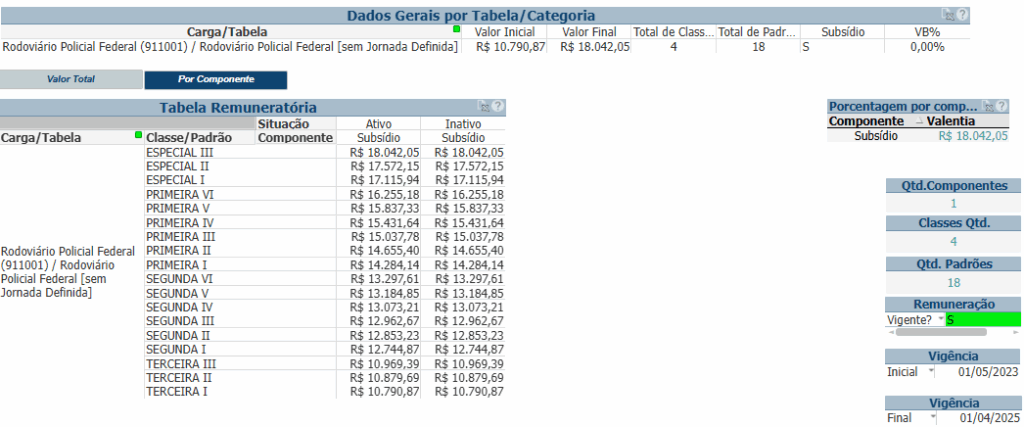Click the Classes Qtd. value 4
The height and width of the screenshot is (427, 1024).
[x=953, y=242]
